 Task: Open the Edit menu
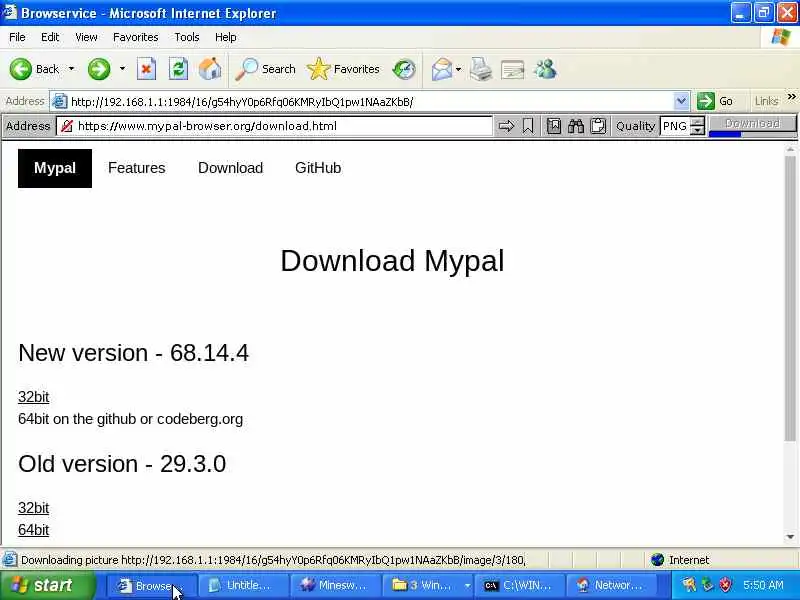50,37
